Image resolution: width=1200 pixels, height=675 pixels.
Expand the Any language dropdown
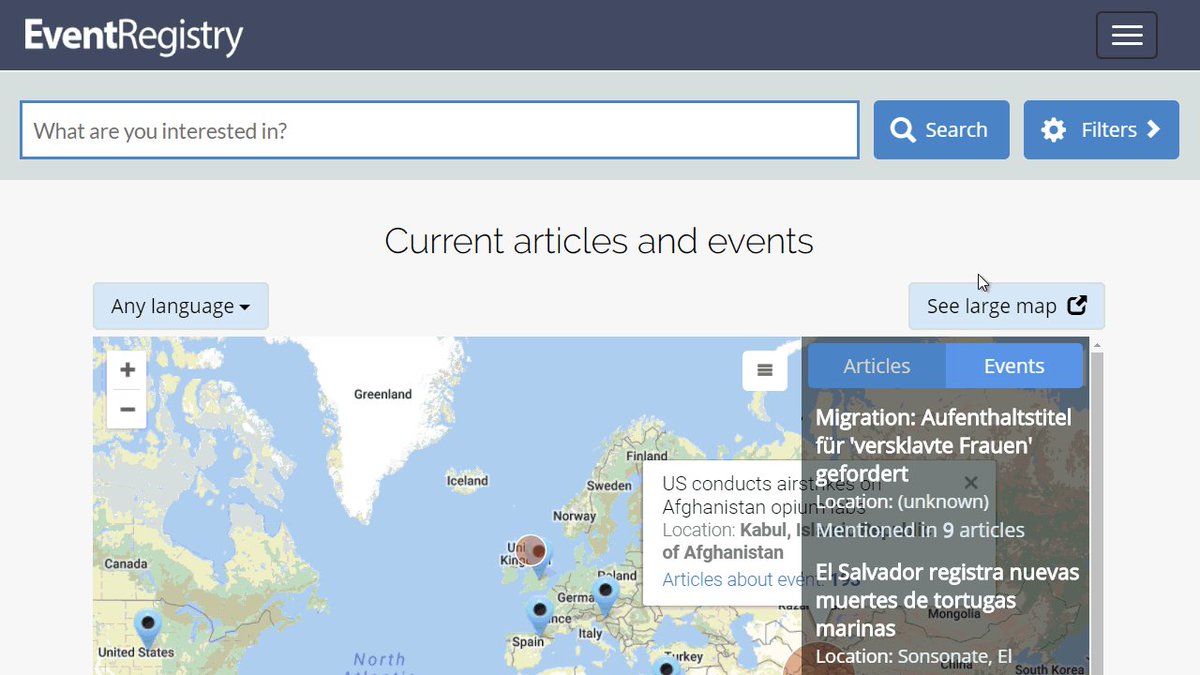click(181, 306)
